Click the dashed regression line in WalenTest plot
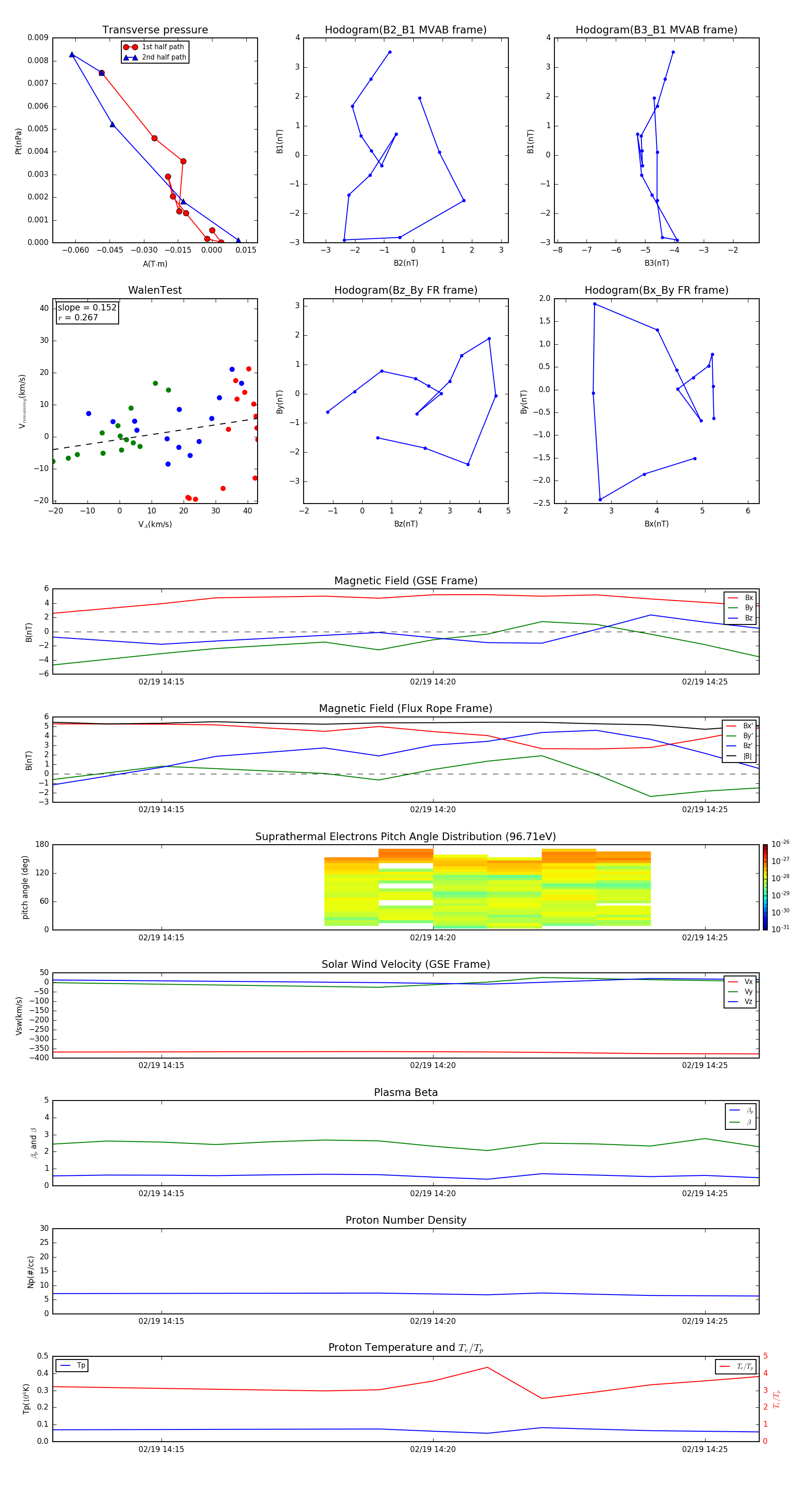The height and width of the screenshot is (1489, 812). [155, 434]
